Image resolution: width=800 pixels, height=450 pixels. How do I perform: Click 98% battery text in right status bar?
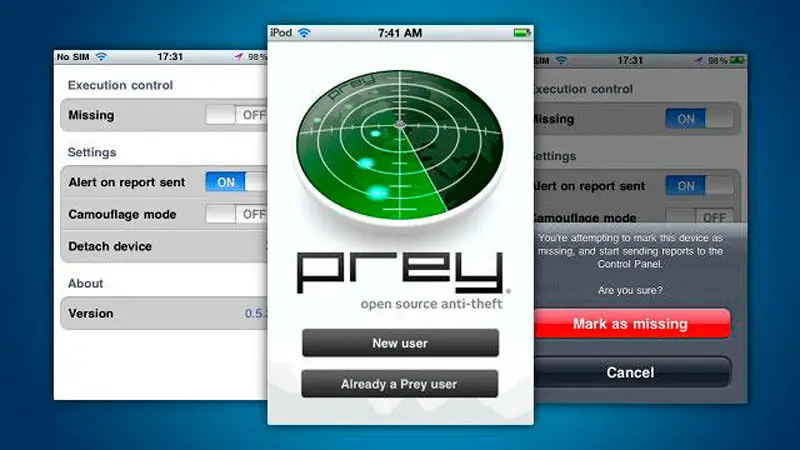[717, 61]
